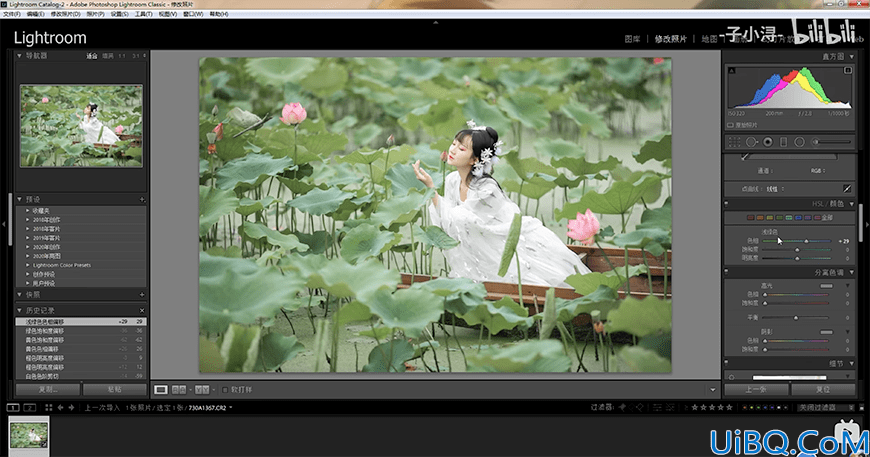Go back with the left arrow icon
The image size is (870, 457).
tap(60, 408)
